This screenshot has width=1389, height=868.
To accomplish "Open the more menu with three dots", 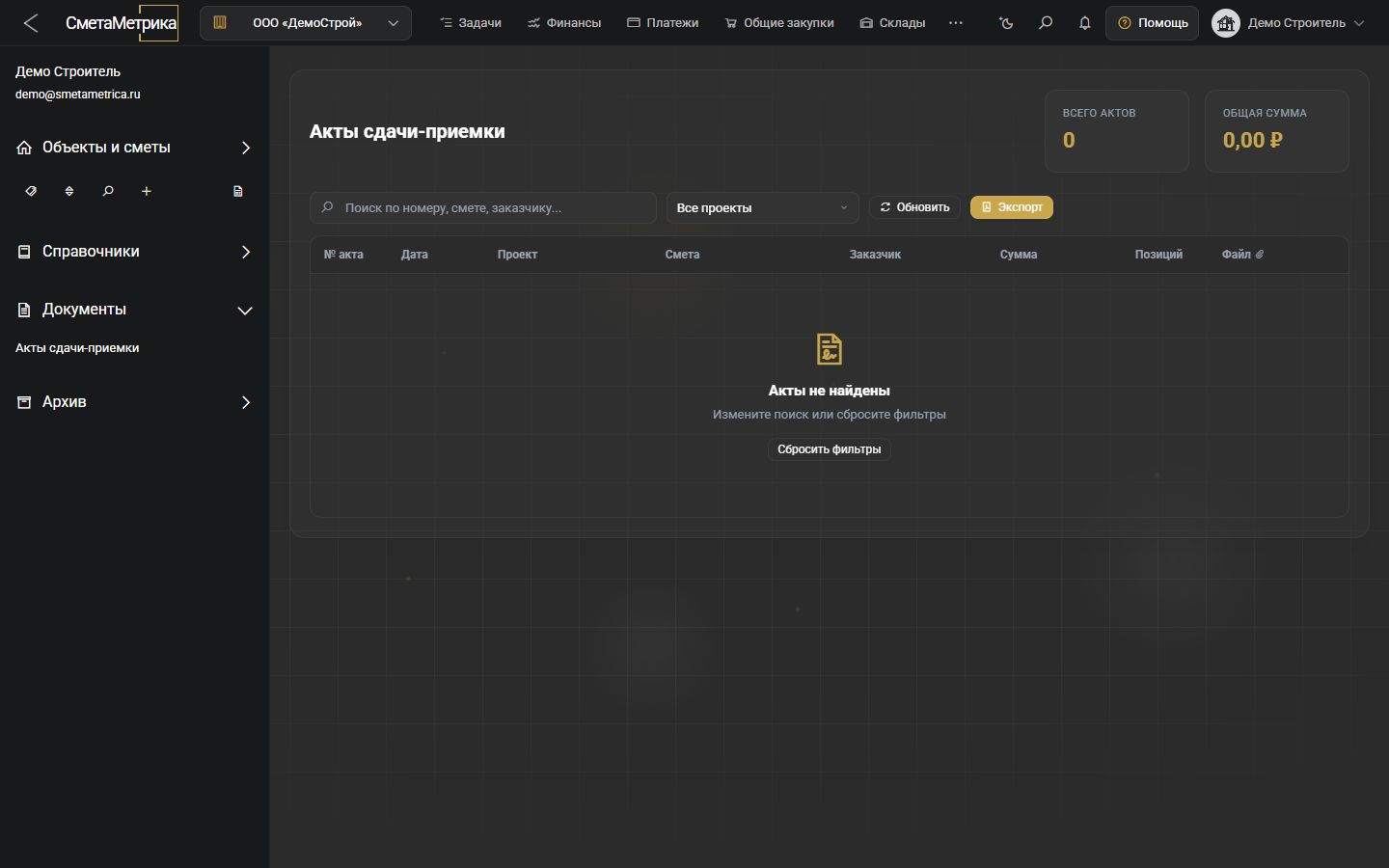I will [x=956, y=23].
